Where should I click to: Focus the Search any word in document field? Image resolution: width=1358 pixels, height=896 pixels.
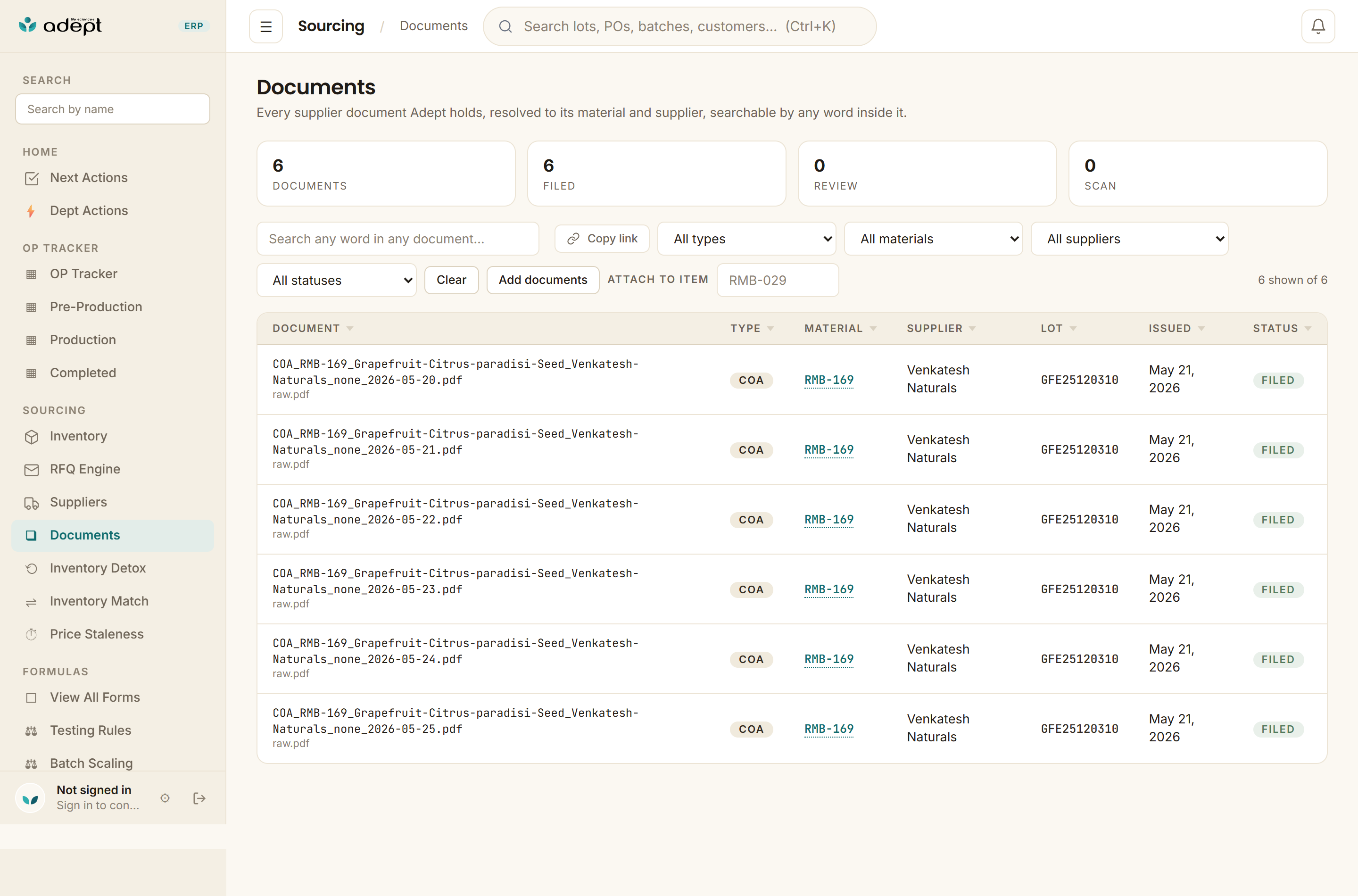(397, 239)
